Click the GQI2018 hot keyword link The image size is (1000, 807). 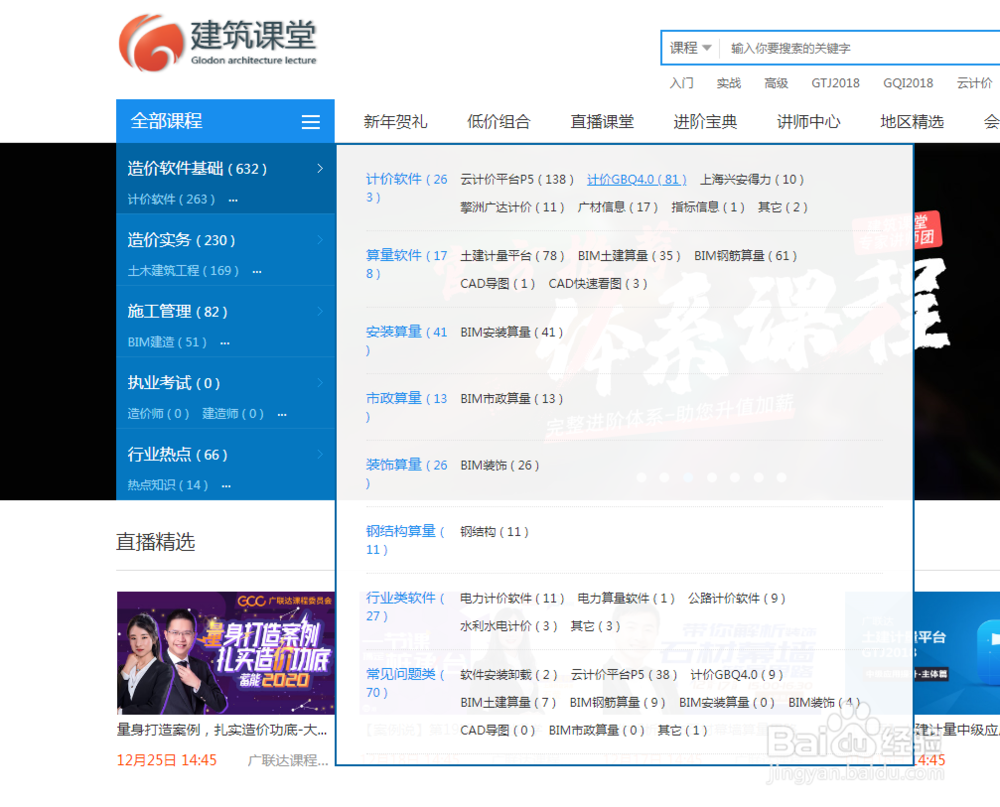pyautogui.click(x=908, y=83)
